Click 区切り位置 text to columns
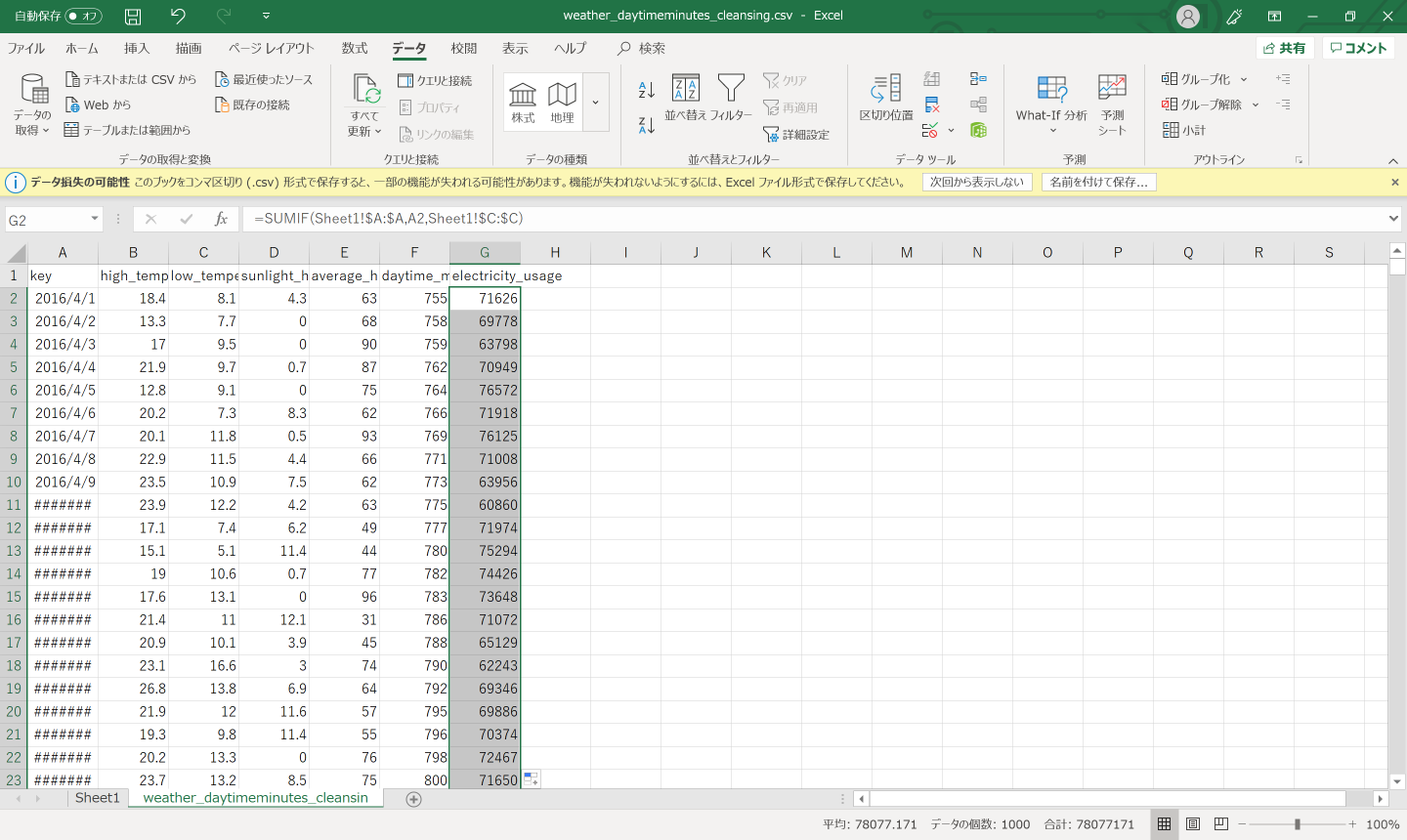The width and height of the screenshot is (1407, 840). [x=886, y=98]
